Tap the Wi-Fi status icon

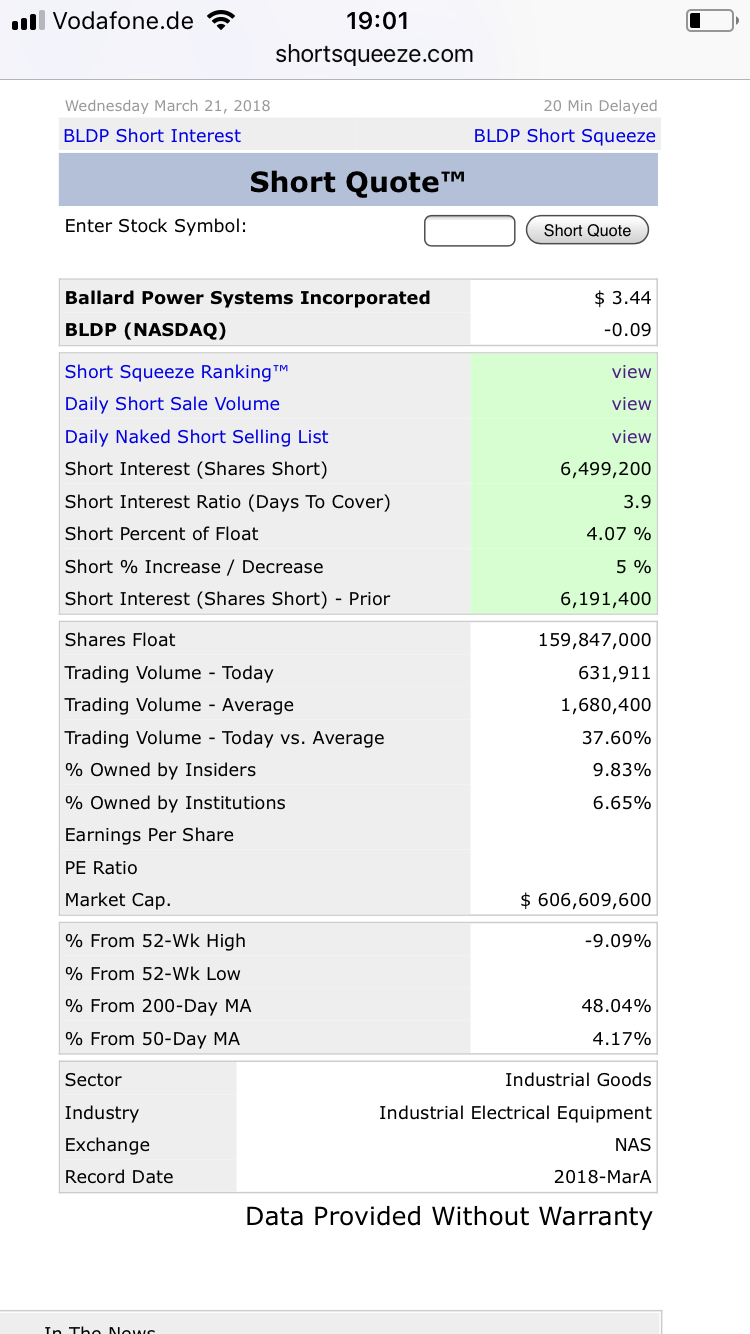[x=221, y=20]
